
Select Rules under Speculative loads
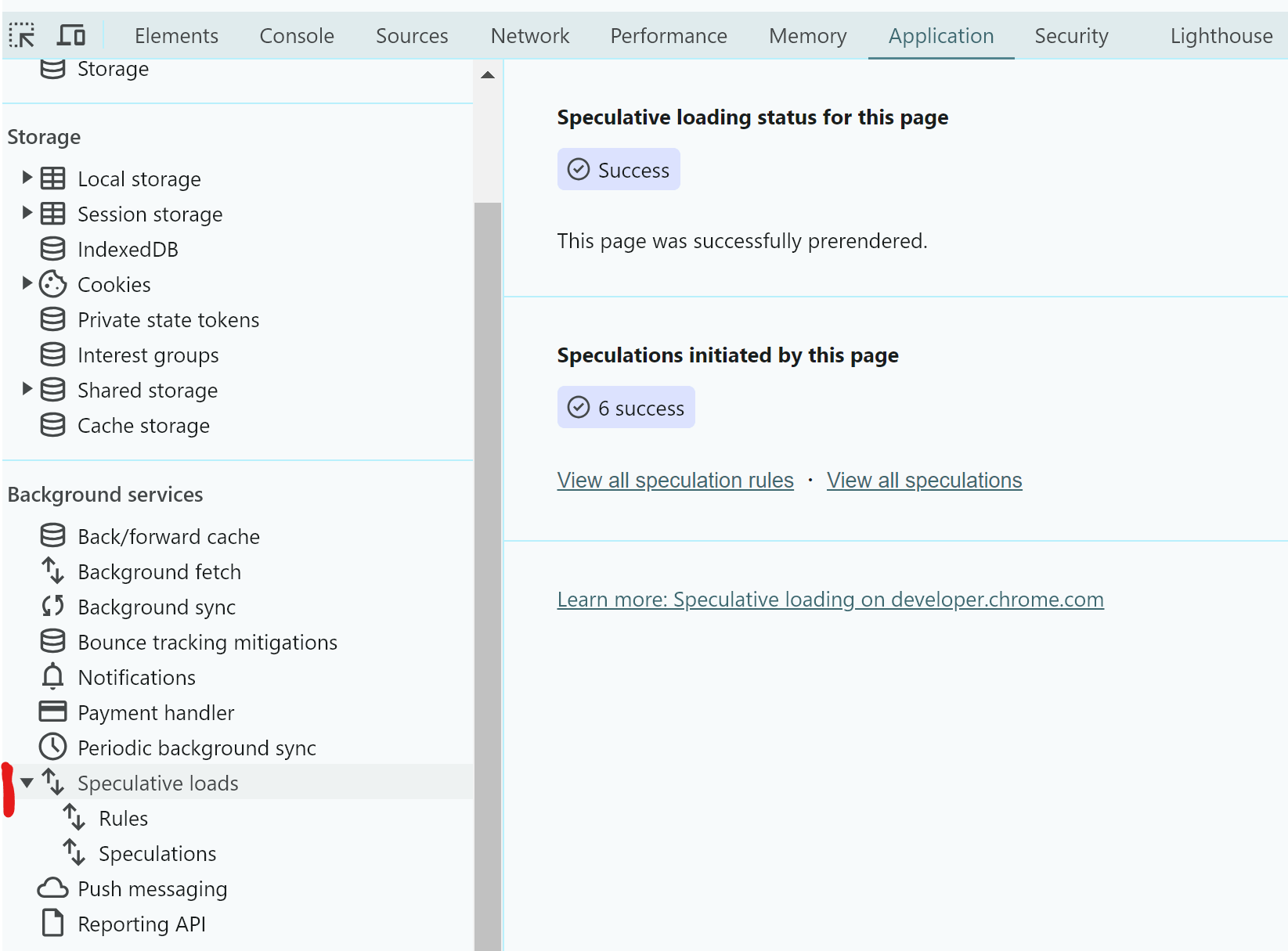coord(123,818)
